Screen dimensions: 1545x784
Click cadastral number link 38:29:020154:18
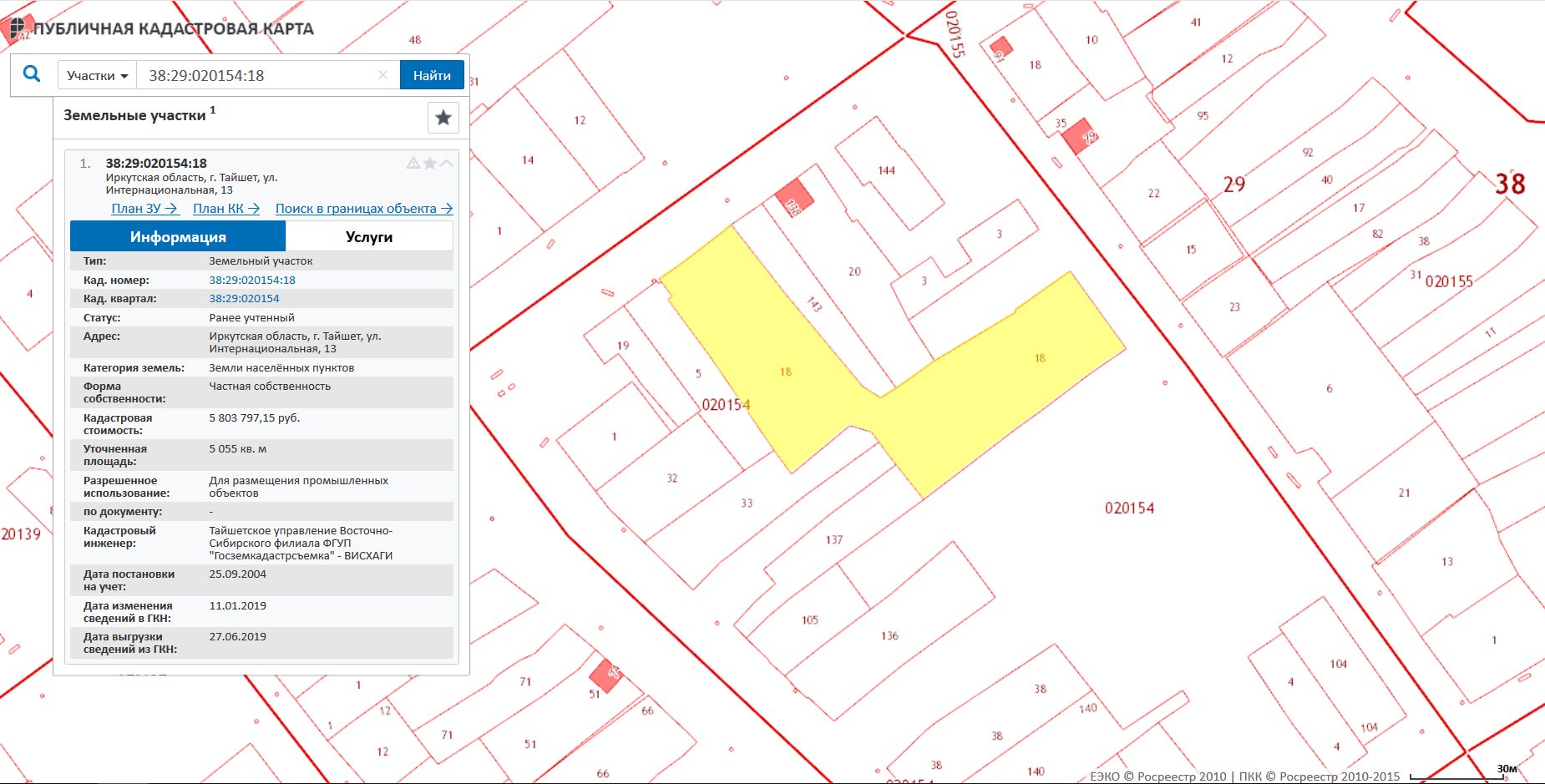pyautogui.click(x=252, y=281)
